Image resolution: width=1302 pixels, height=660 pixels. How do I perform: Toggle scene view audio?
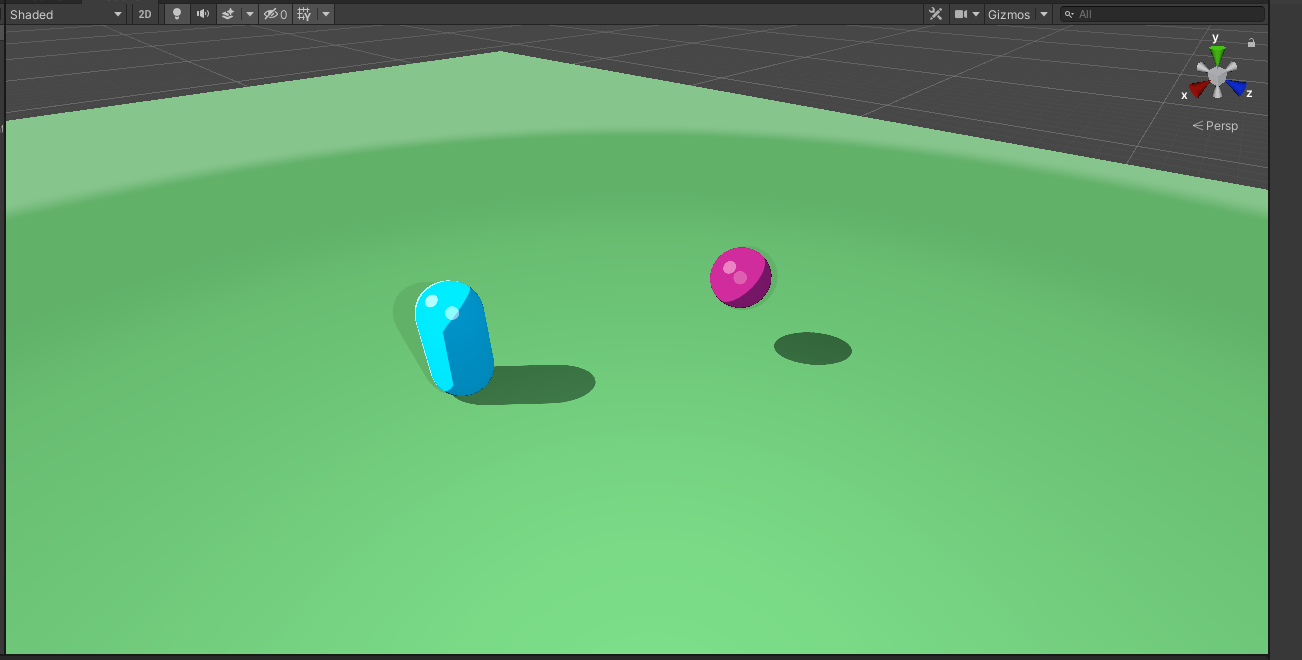[203, 14]
